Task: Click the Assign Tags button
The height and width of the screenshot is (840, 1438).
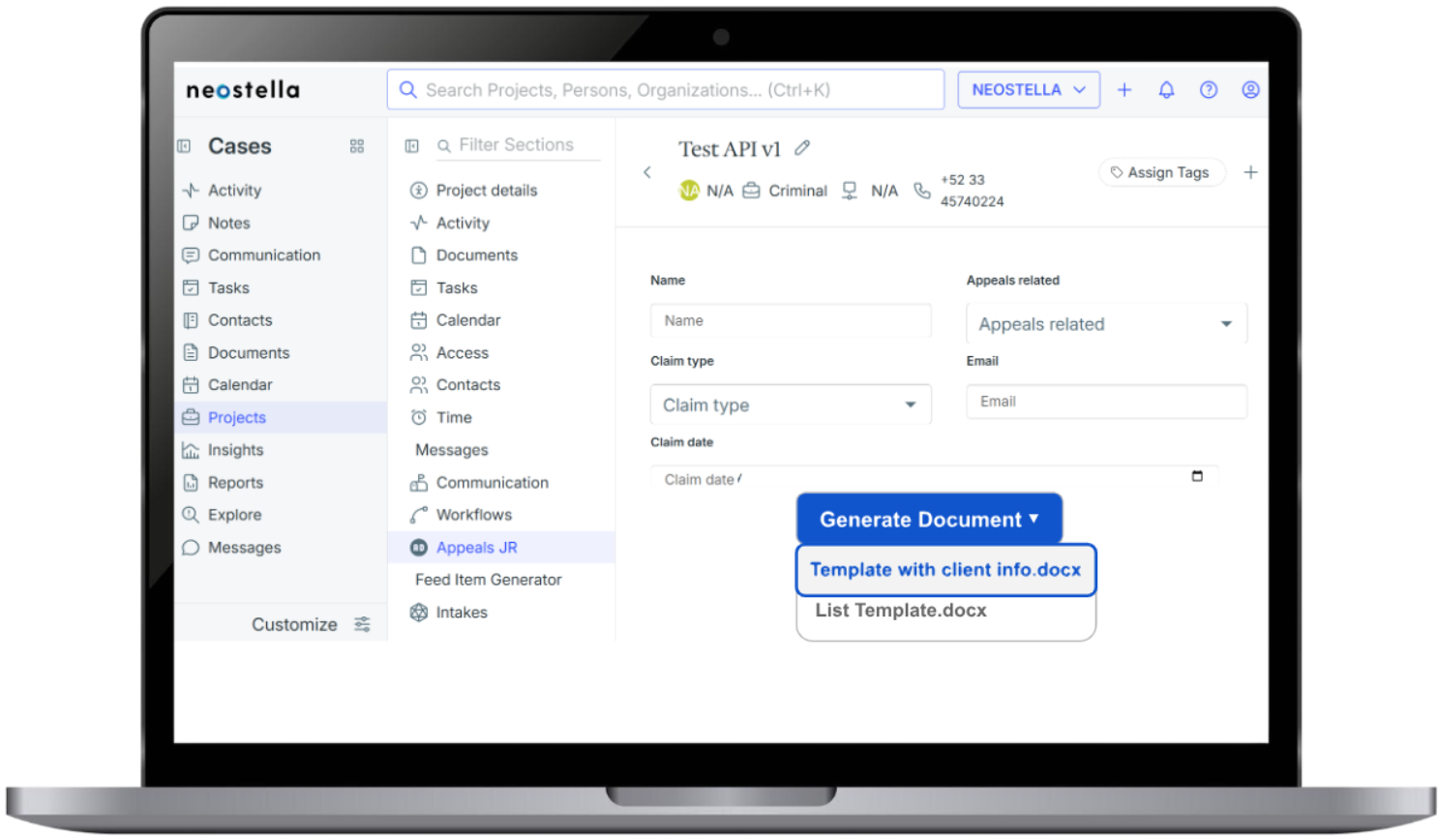Action: pyautogui.click(x=1160, y=172)
